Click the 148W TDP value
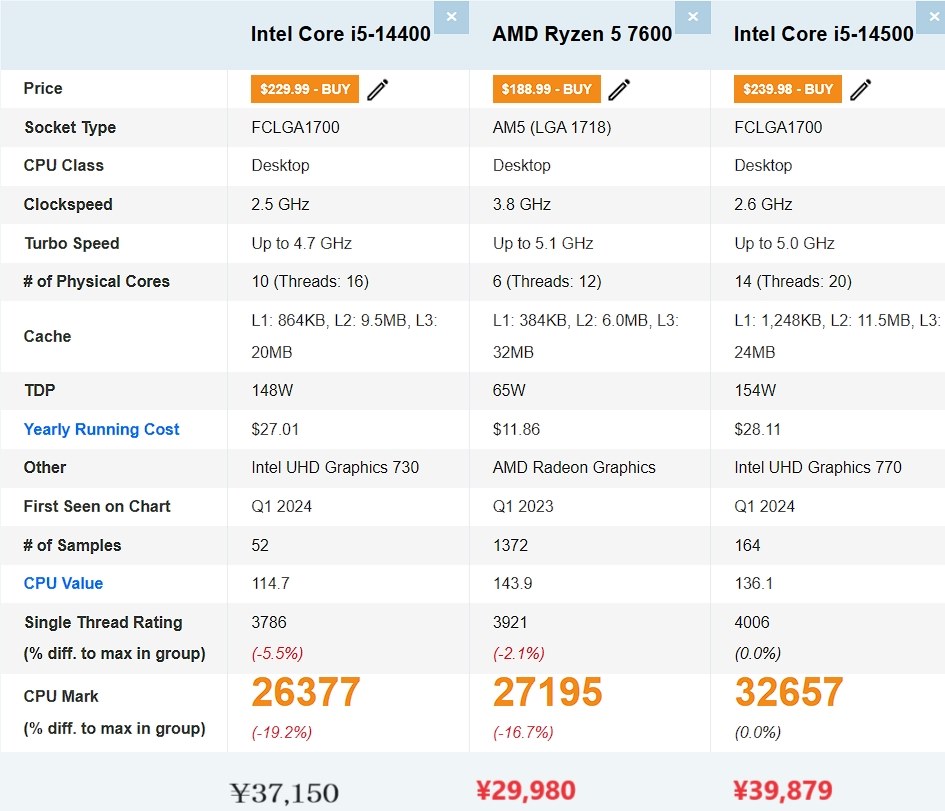 [x=272, y=390]
